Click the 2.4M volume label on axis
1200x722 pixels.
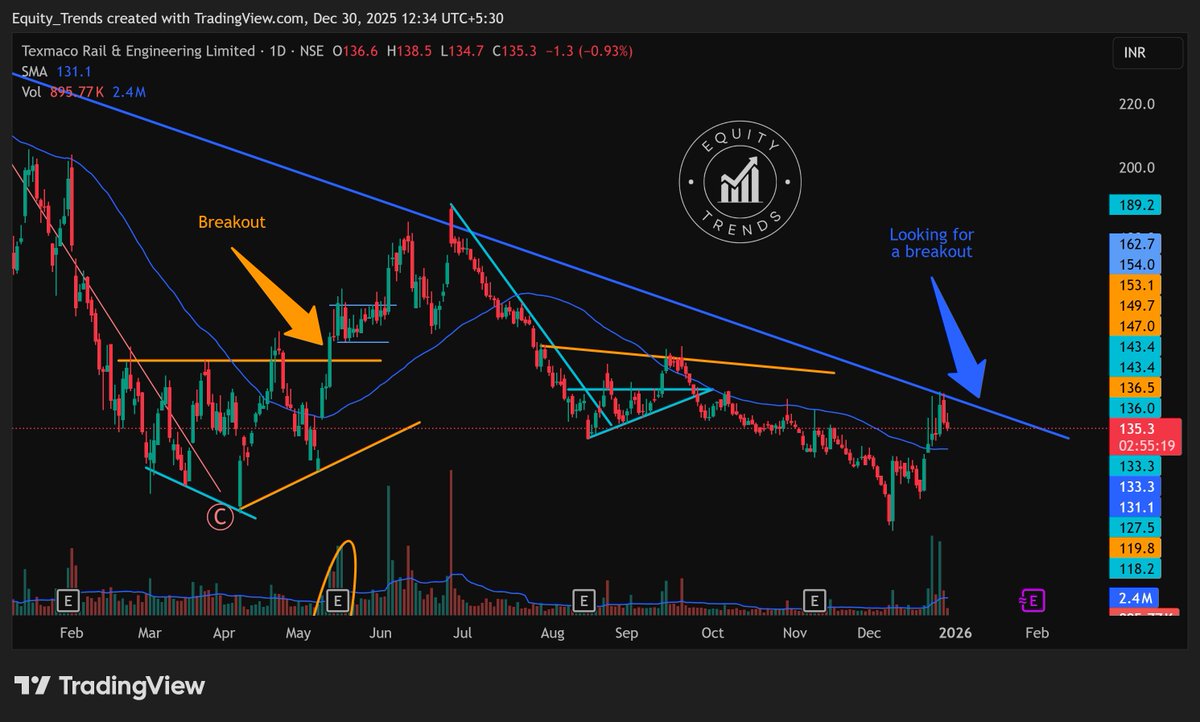1134,599
